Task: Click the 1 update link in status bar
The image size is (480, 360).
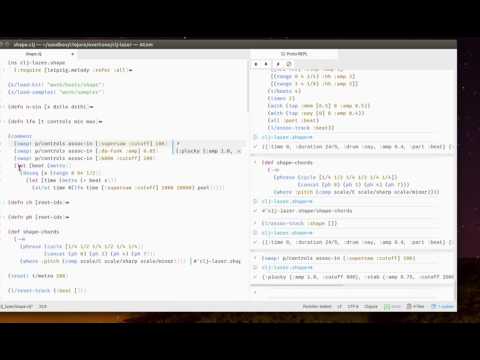Action: pos(442,306)
